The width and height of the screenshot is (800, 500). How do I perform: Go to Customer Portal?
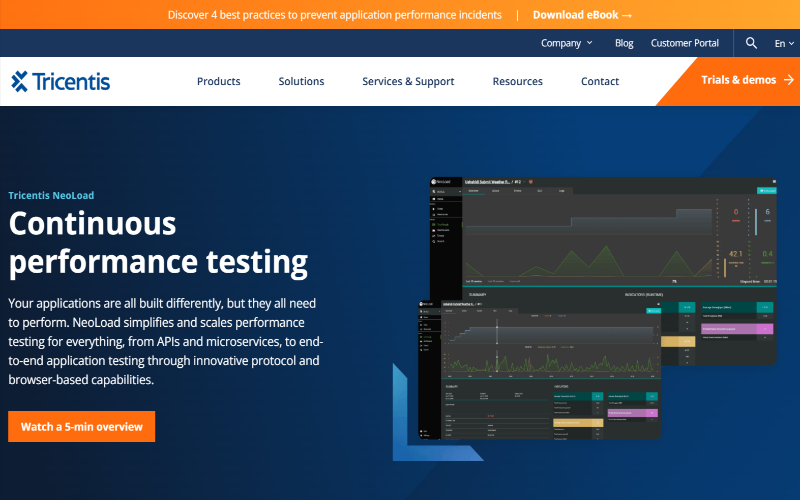pyautogui.click(x=685, y=43)
